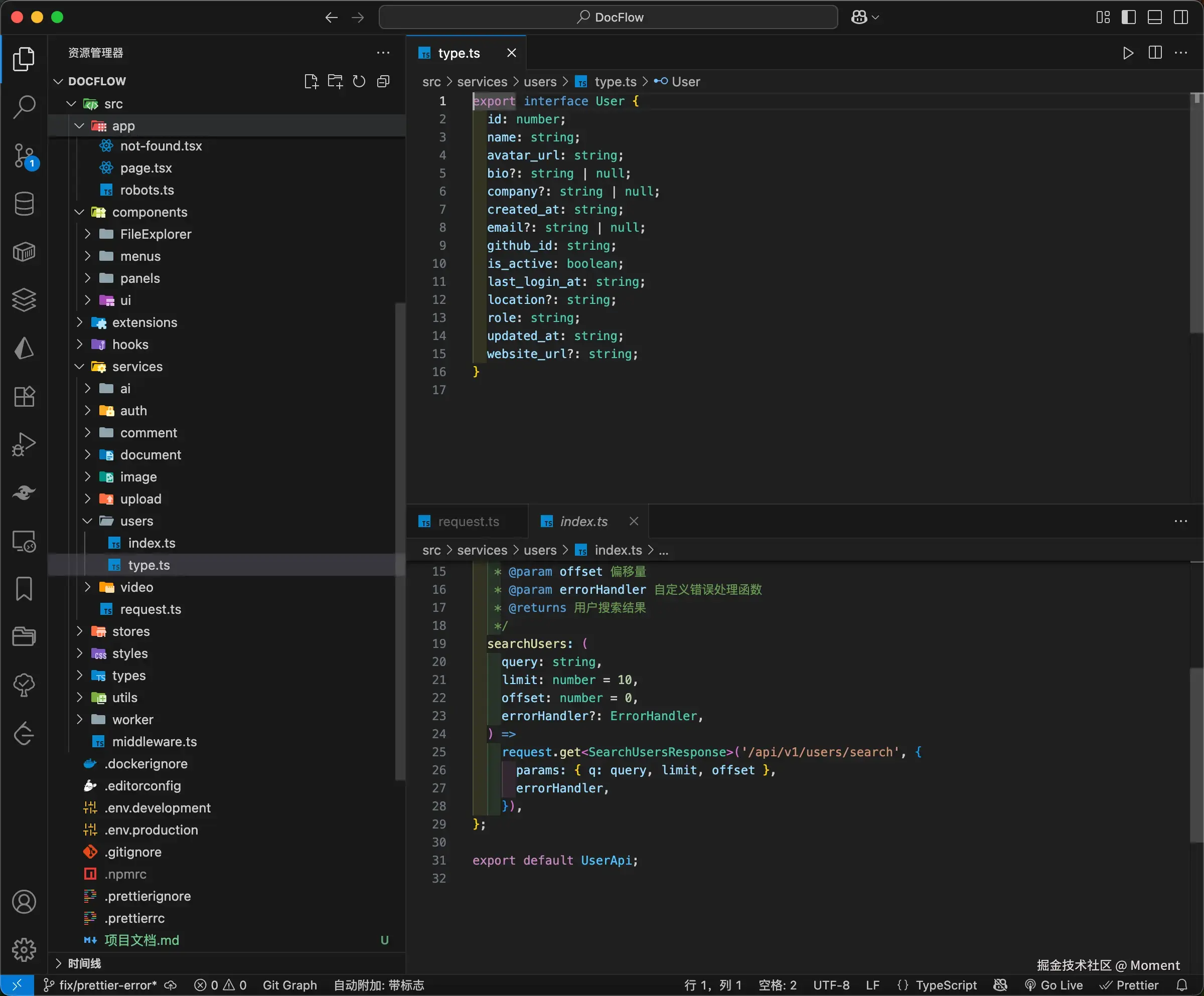Toggle the primary side bar layout

1128,17
